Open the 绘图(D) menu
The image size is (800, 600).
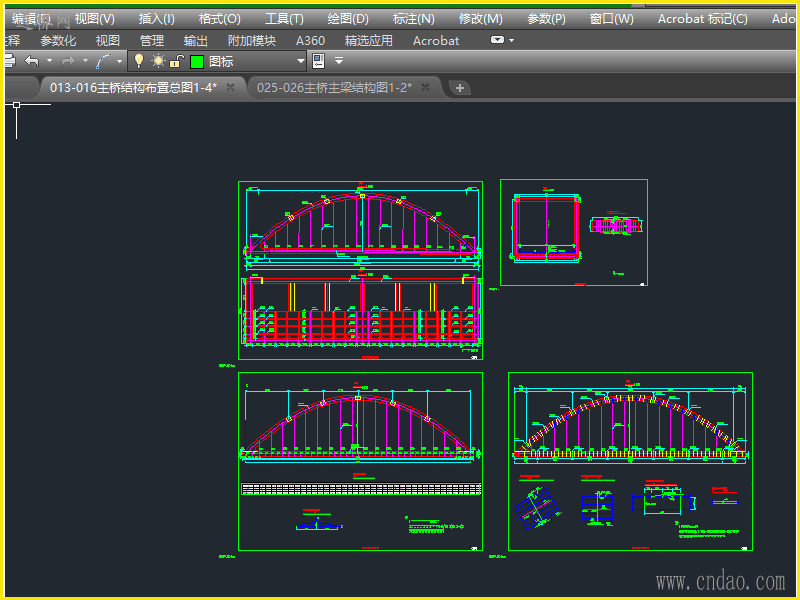tap(347, 18)
